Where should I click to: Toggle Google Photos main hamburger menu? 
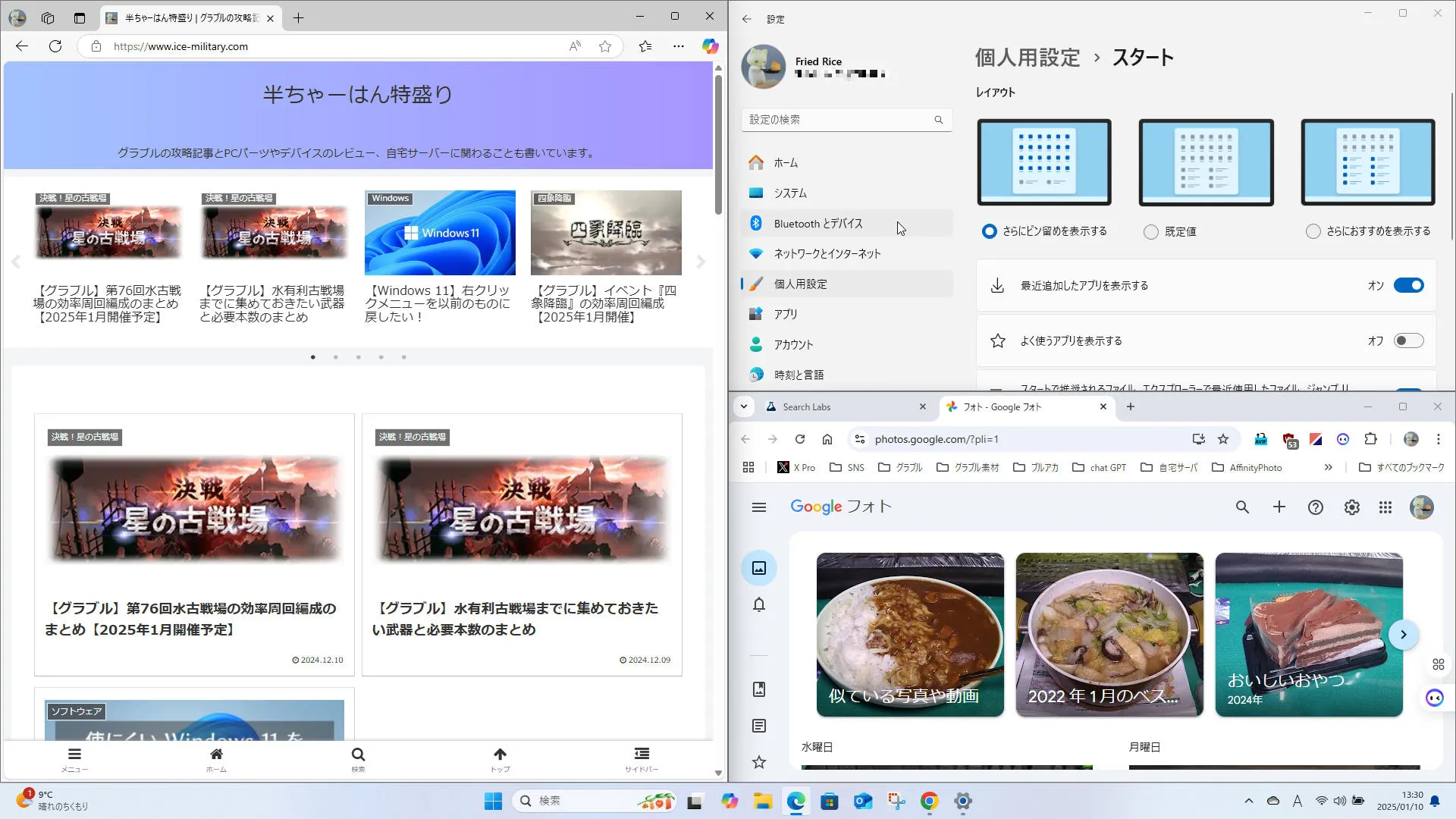(759, 507)
